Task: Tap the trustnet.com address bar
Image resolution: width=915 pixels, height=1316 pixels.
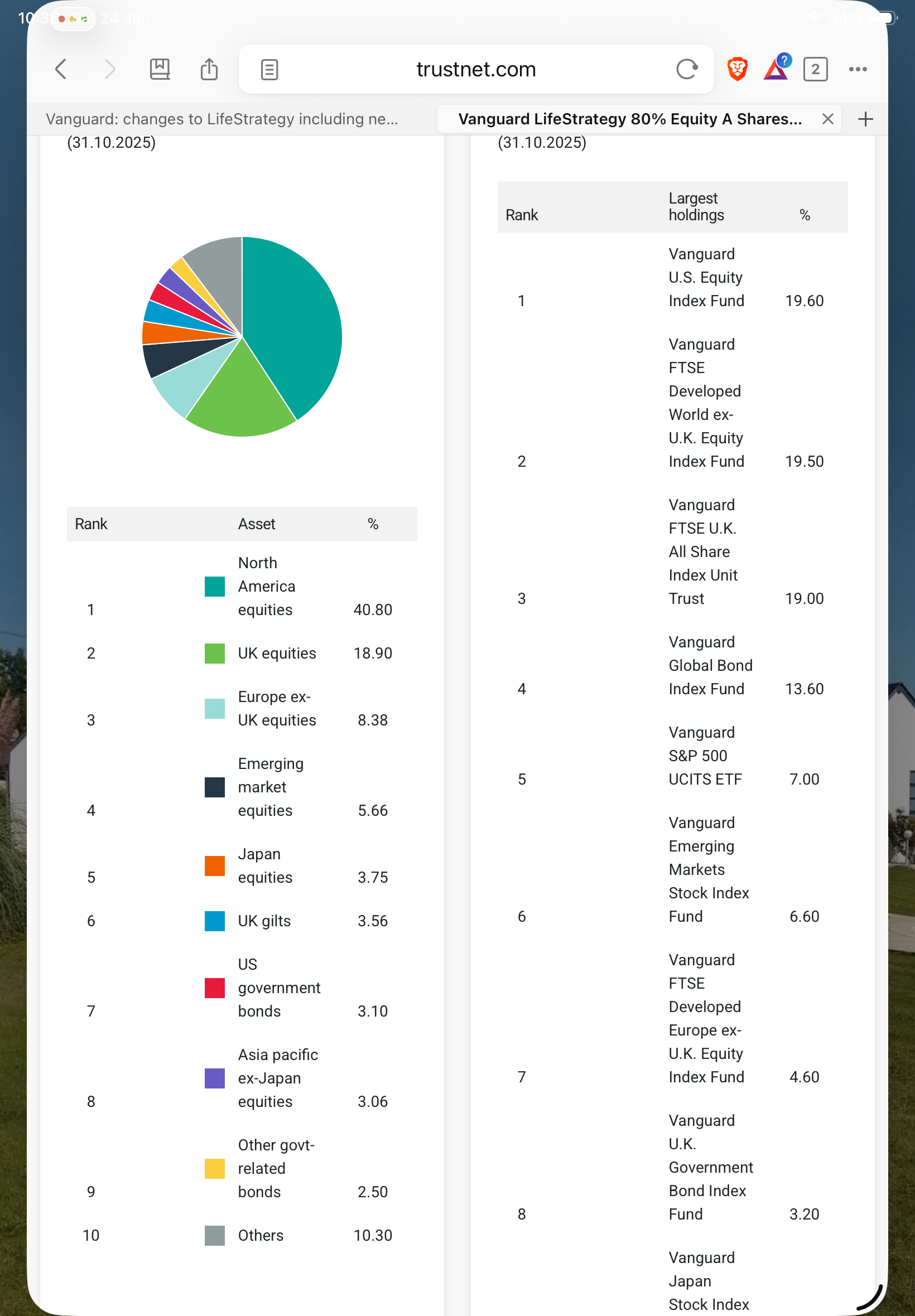Action: (476, 69)
